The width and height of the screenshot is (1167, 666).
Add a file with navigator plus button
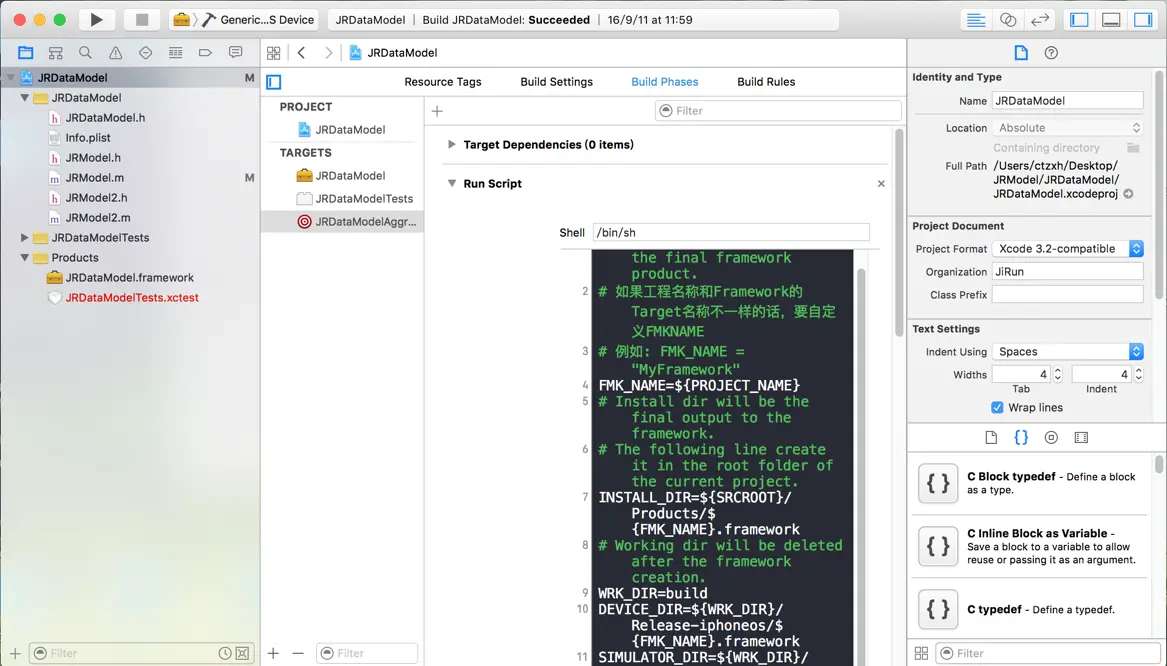[x=15, y=653]
